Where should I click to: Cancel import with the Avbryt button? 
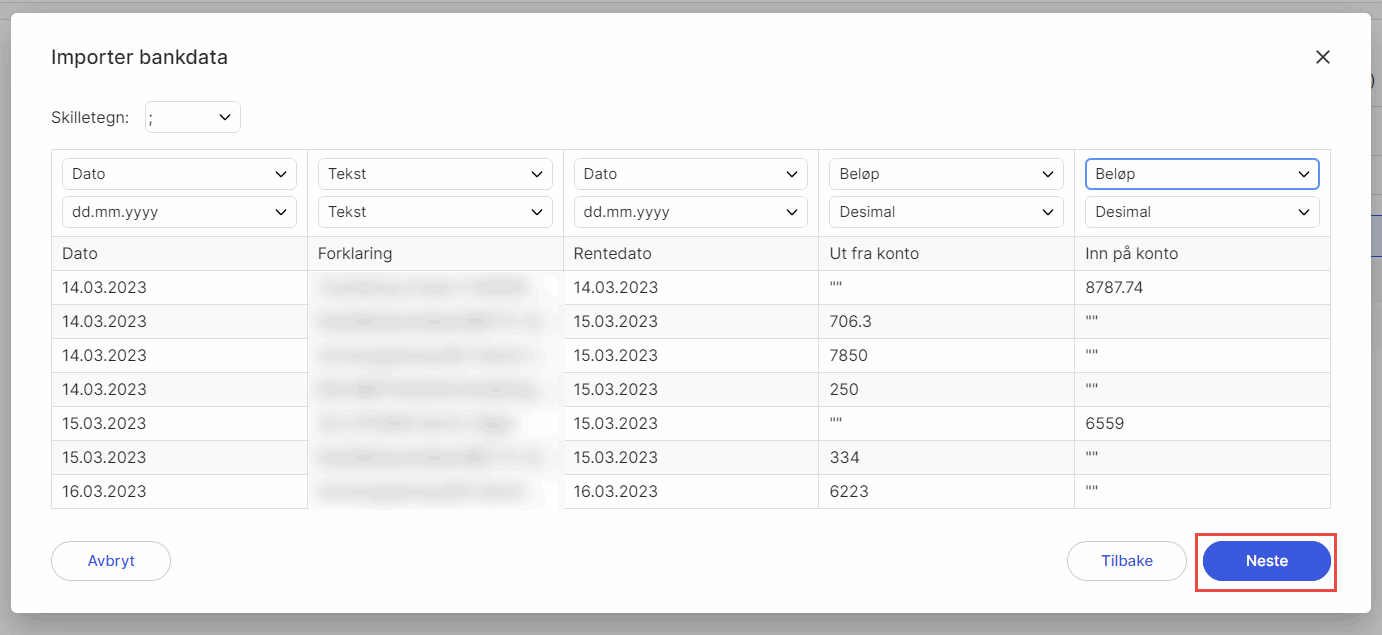point(111,561)
